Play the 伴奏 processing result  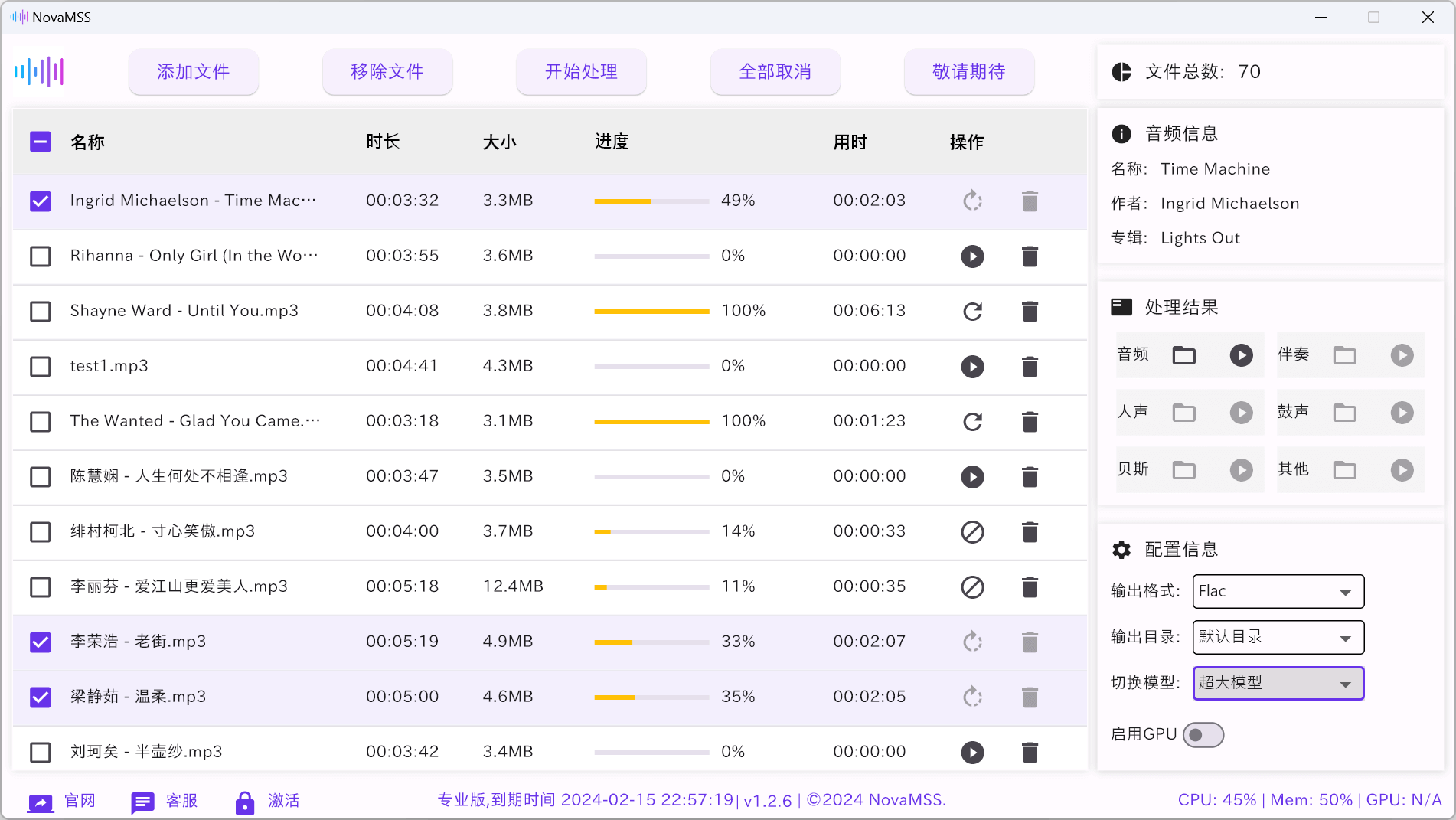click(x=1402, y=354)
